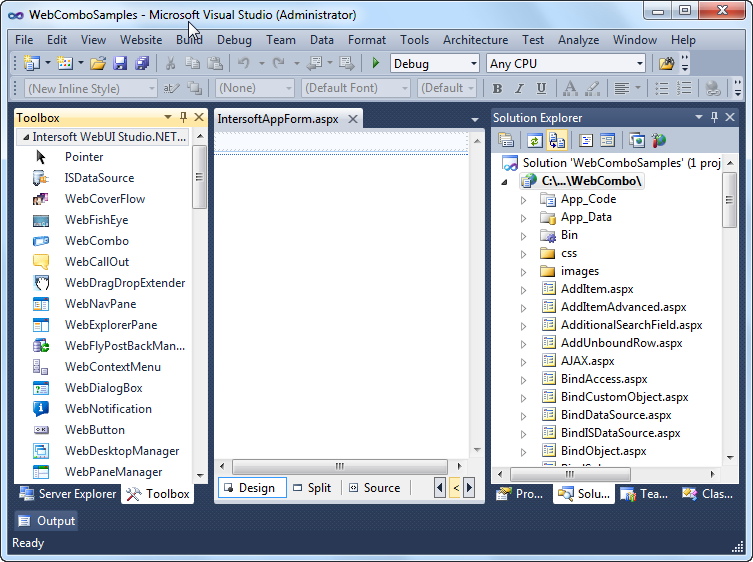Select the WebCombo control in the Toolbox
Screen dimensions: 753x562
[x=96, y=241]
